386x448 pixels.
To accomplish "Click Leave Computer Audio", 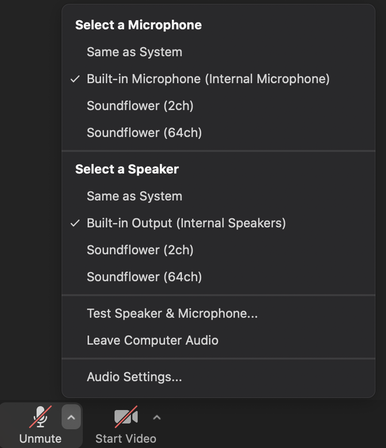I will pos(218,341).
